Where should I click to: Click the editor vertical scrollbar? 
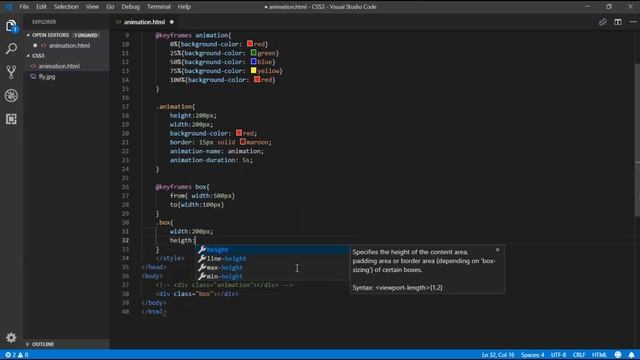coord(637,140)
